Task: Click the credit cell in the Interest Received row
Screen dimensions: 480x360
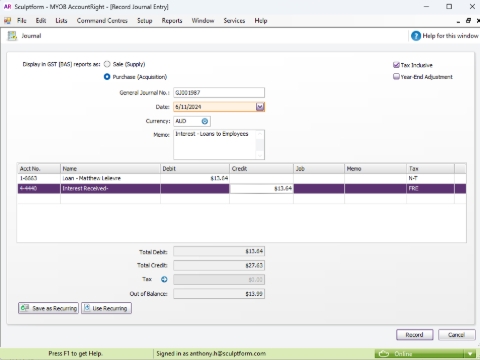Action: [x=261, y=188]
